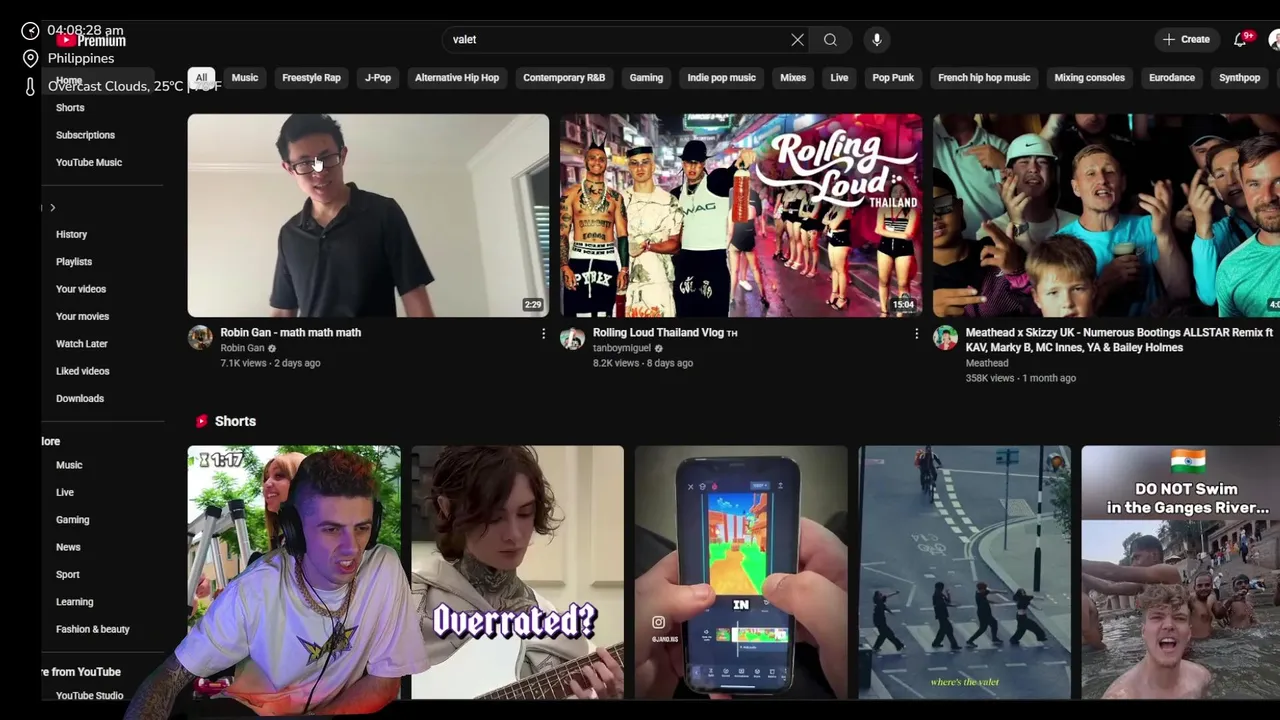
Task: Clear the search text with X icon
Action: pyautogui.click(x=797, y=40)
